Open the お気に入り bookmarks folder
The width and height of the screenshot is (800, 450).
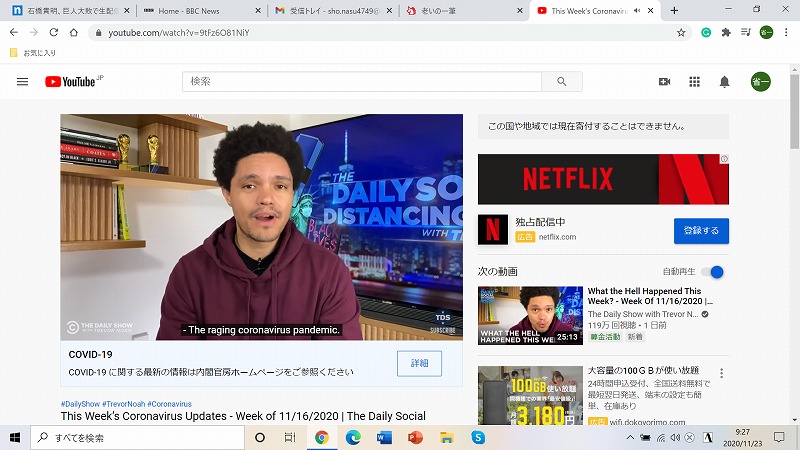(x=33, y=53)
